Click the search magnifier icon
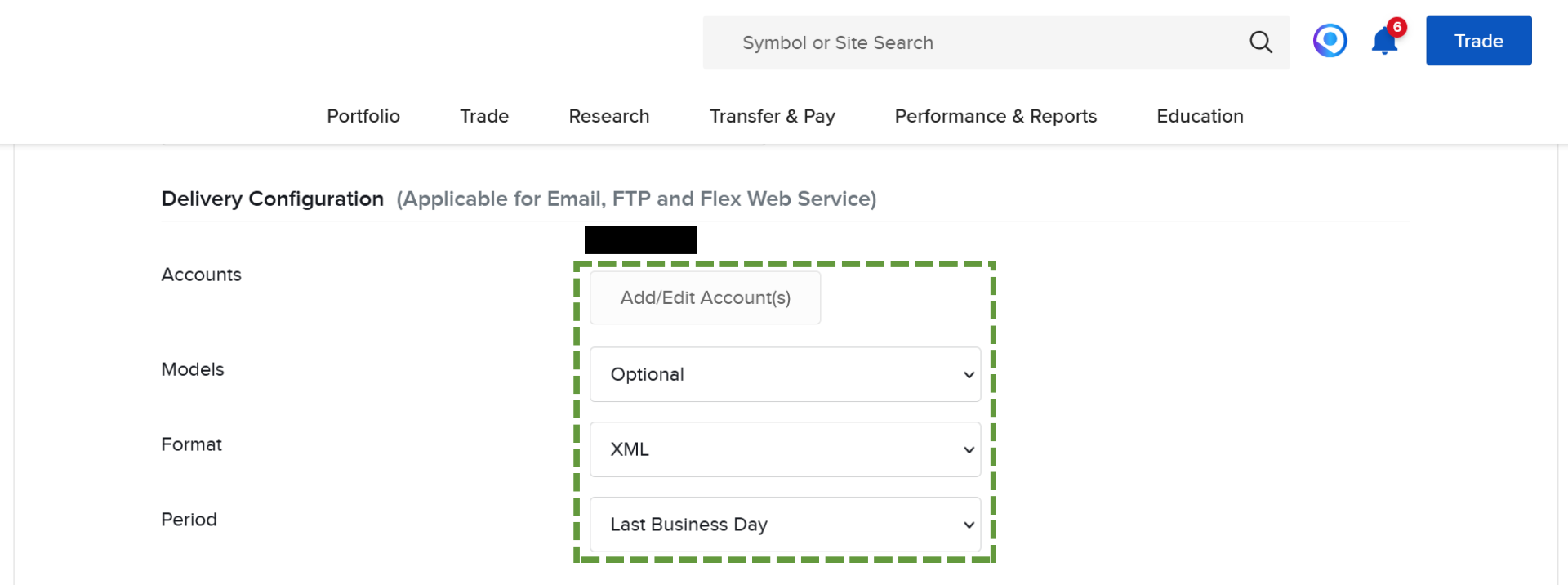Screen dimensions: 1568x585 (1260, 42)
